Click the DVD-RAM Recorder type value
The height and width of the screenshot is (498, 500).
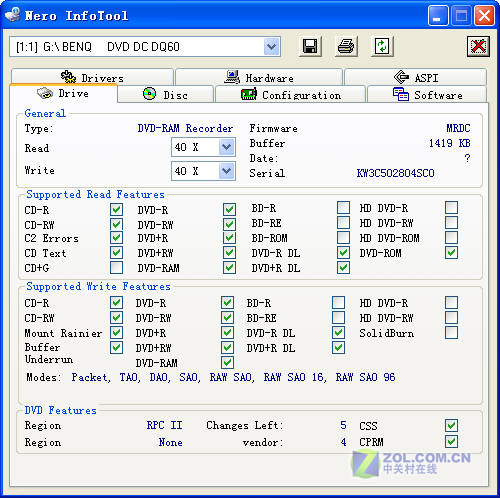point(185,128)
